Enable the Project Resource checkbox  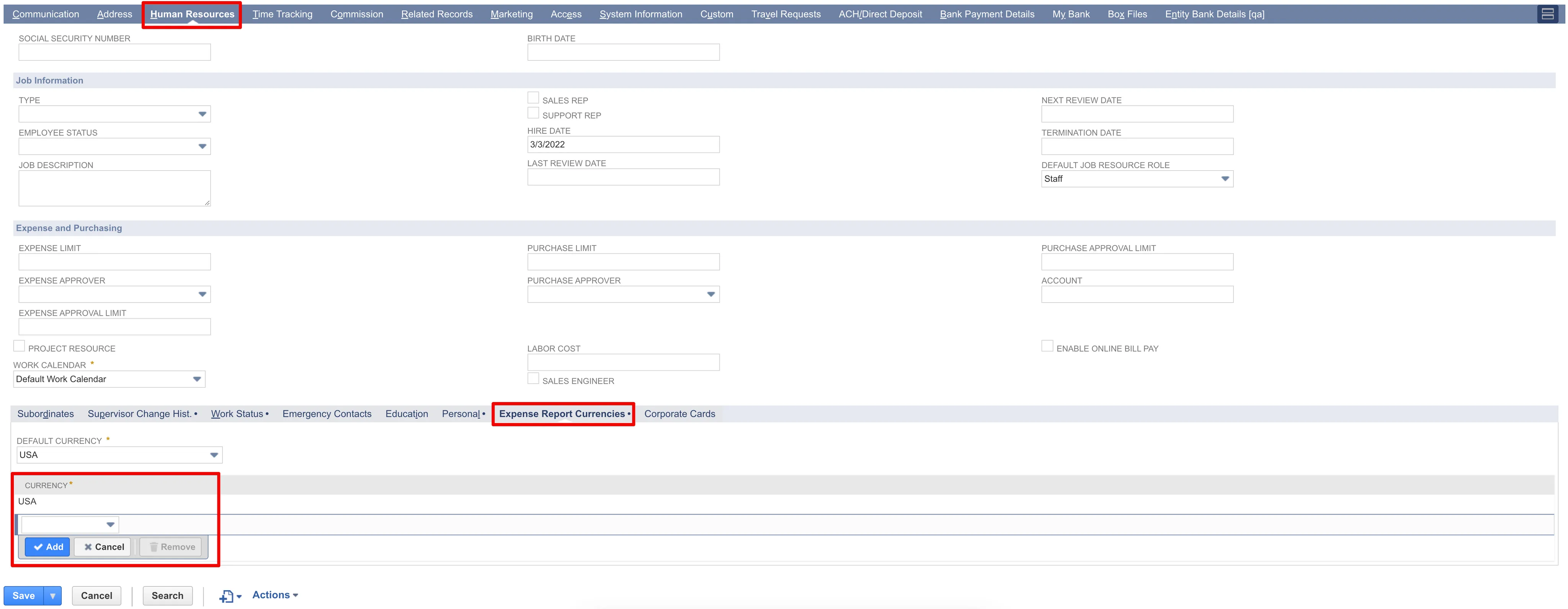[19, 346]
